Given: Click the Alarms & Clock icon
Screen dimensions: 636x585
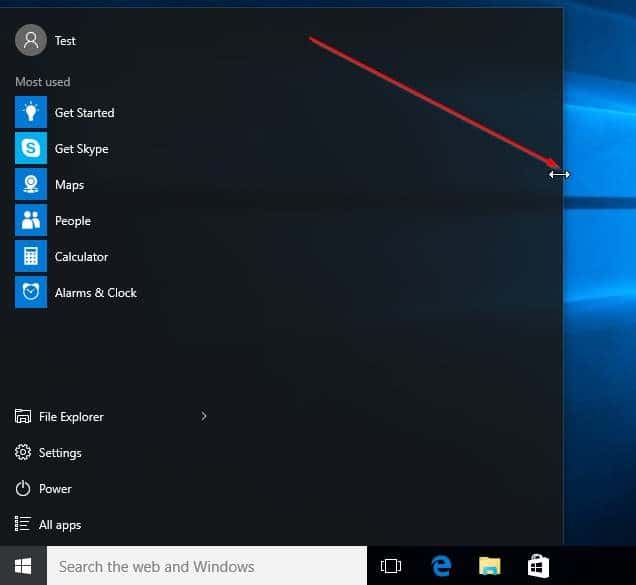Looking at the screenshot, I should (x=31, y=292).
